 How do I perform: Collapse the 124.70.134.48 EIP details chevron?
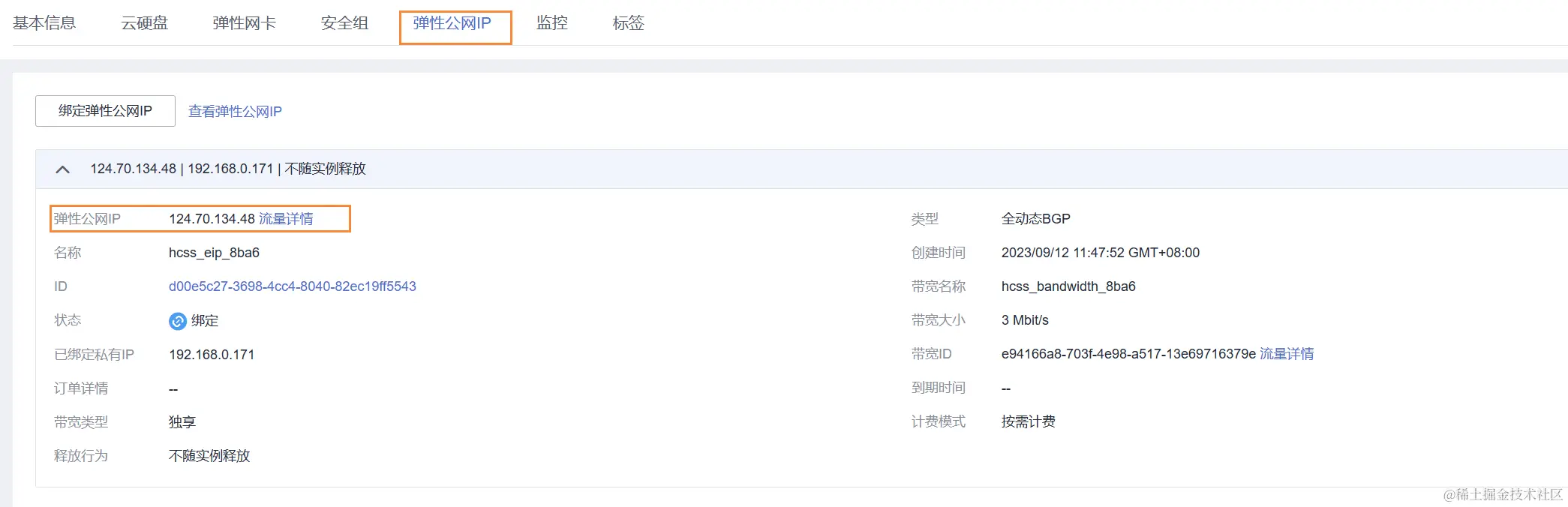[x=63, y=169]
